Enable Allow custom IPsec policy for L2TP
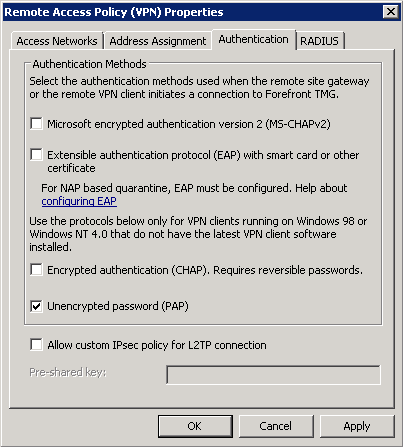The width and height of the screenshot is (403, 447). click(x=36, y=345)
